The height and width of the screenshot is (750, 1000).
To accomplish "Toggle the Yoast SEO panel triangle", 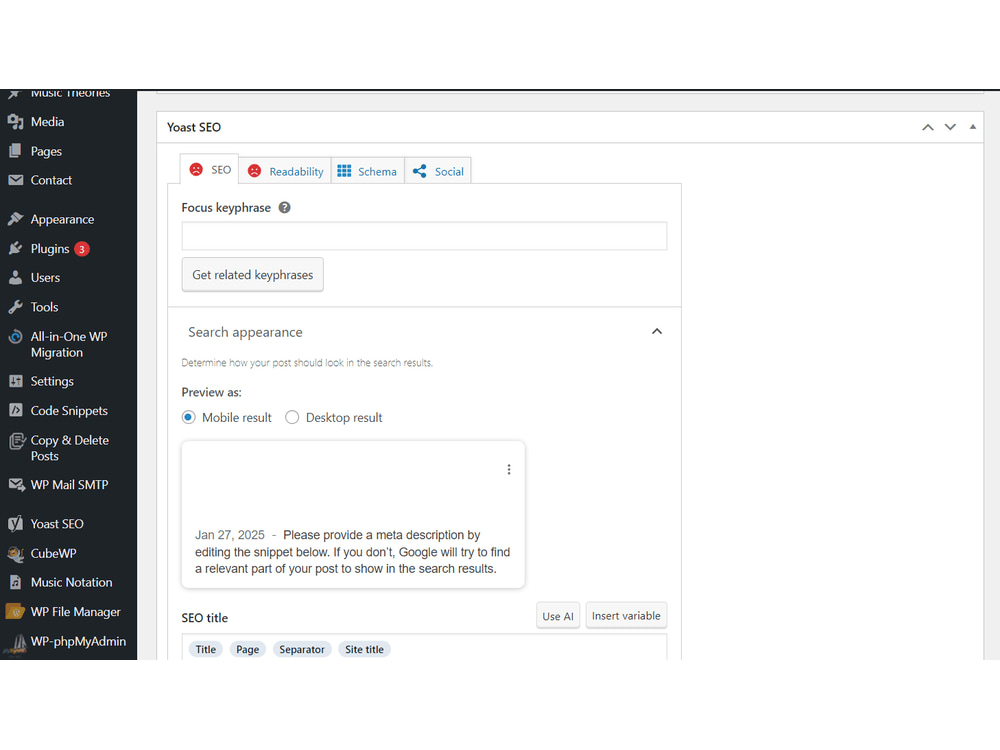I will pos(973,127).
